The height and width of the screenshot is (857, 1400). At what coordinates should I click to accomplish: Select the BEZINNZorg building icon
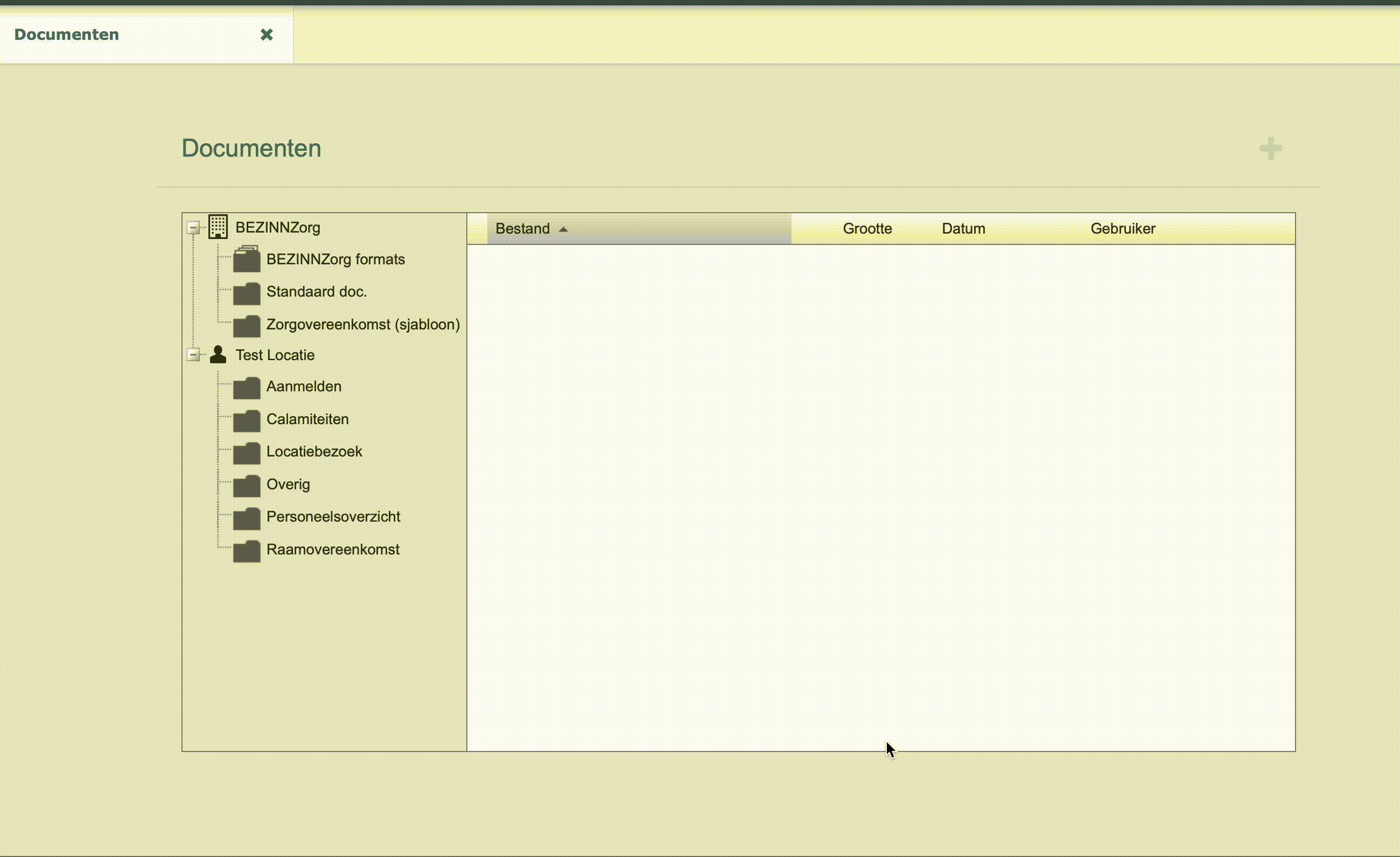(218, 227)
